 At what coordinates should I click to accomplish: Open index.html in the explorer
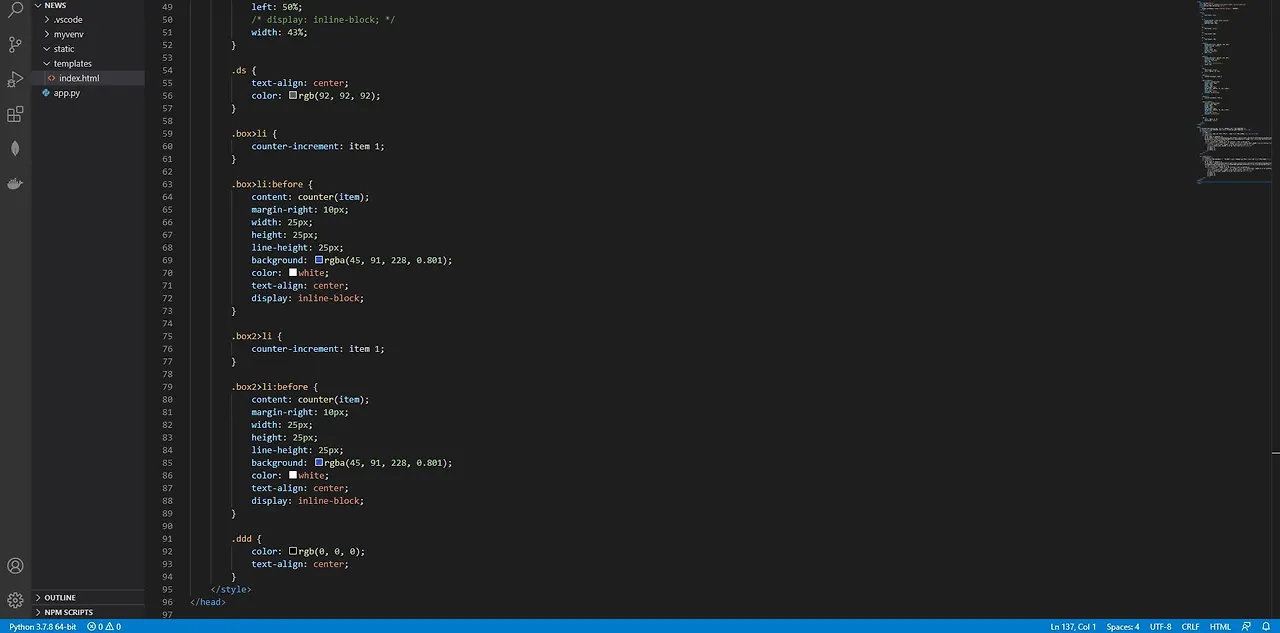pyautogui.click(x=79, y=78)
